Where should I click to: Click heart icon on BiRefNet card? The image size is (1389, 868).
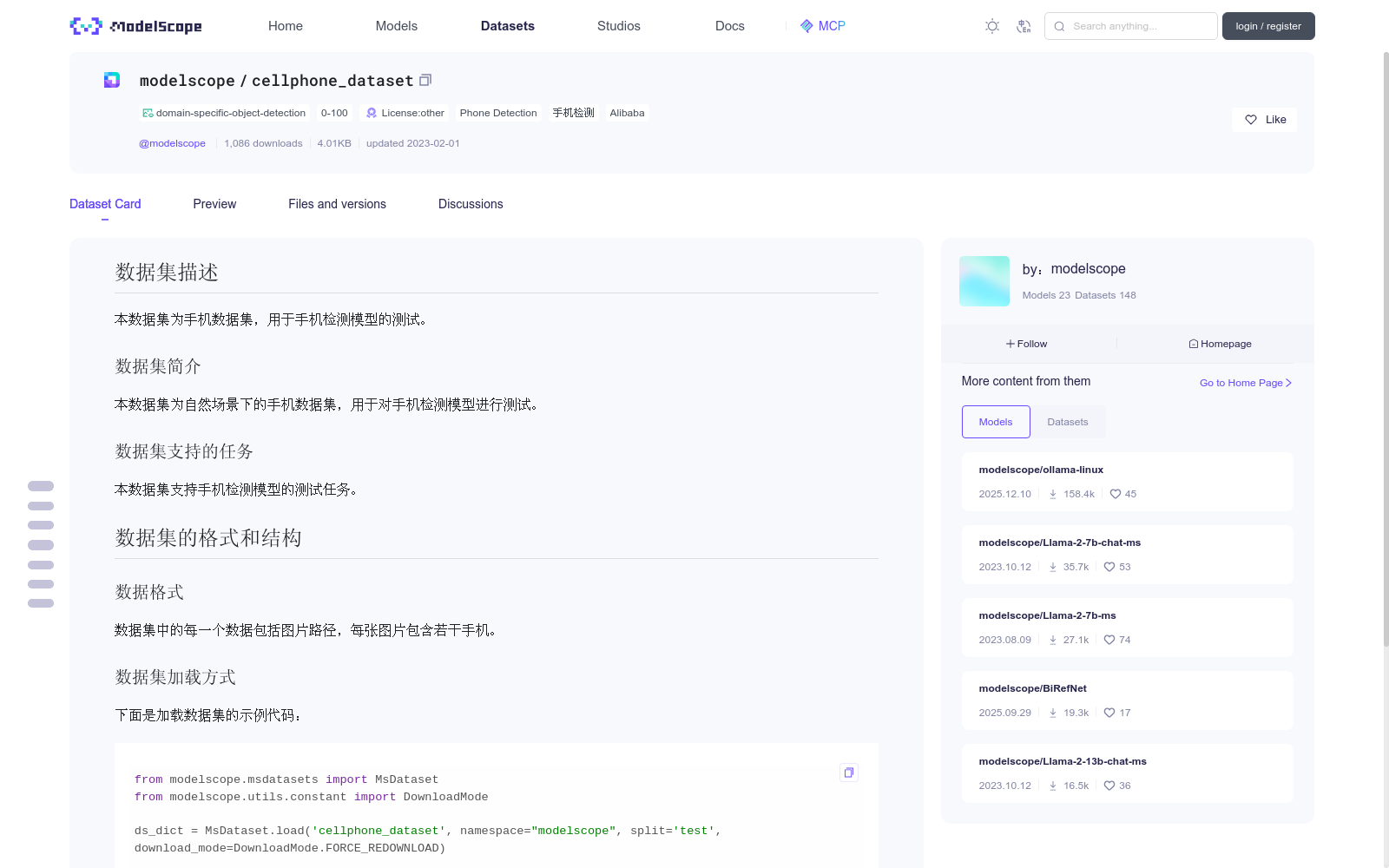[x=1109, y=713]
